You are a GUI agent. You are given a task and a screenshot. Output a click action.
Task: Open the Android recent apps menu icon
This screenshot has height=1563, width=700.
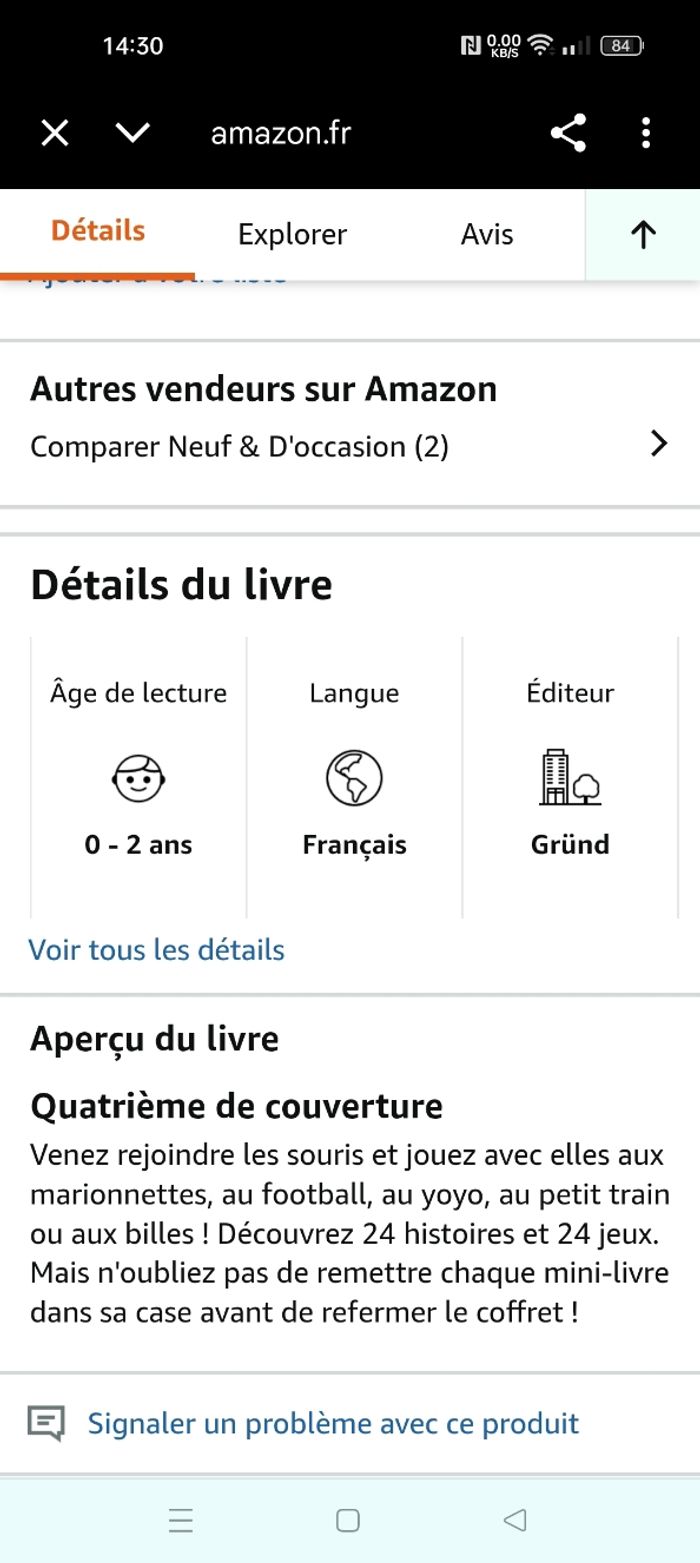pos(181,1521)
